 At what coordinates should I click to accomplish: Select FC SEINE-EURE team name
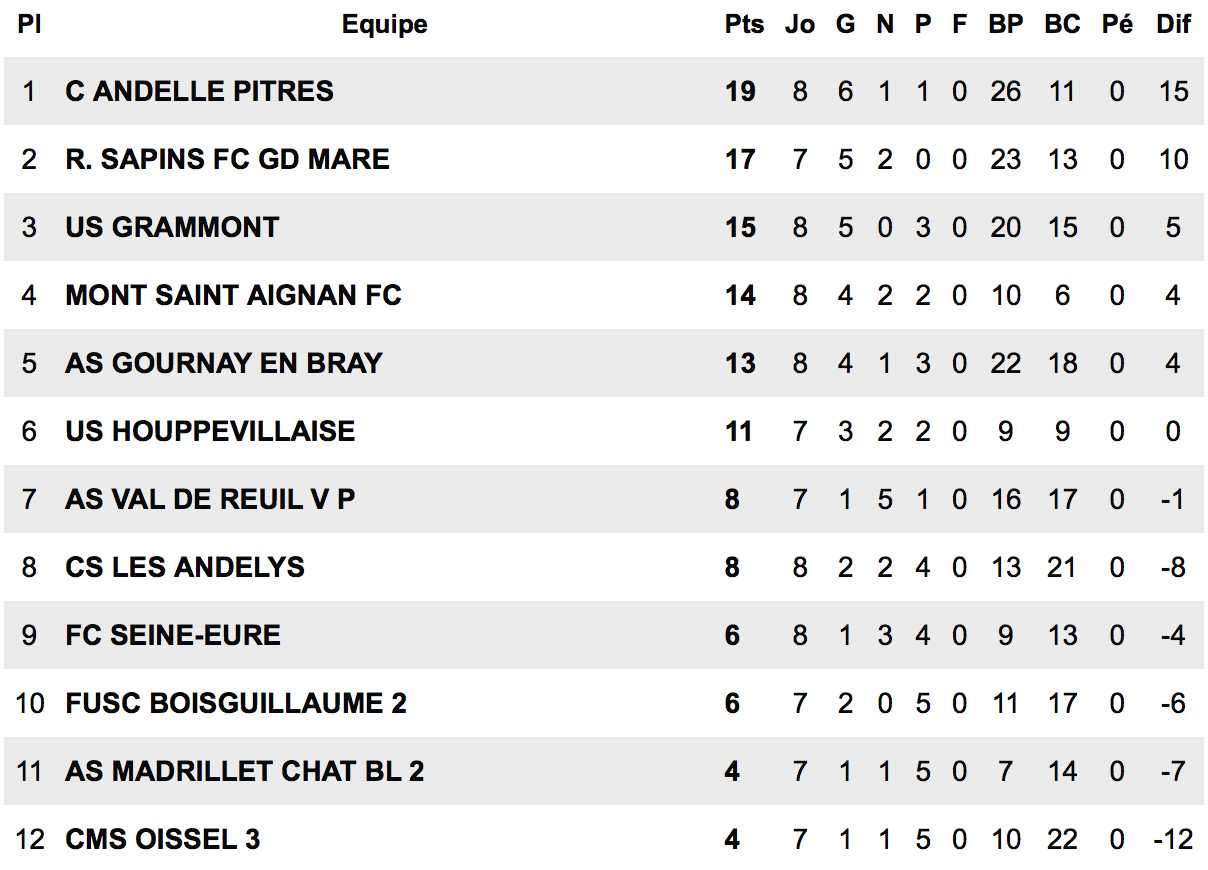[173, 635]
